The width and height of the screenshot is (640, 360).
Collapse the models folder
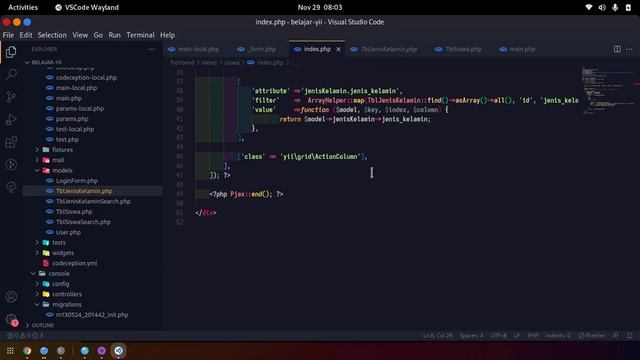[x=93, y=170]
